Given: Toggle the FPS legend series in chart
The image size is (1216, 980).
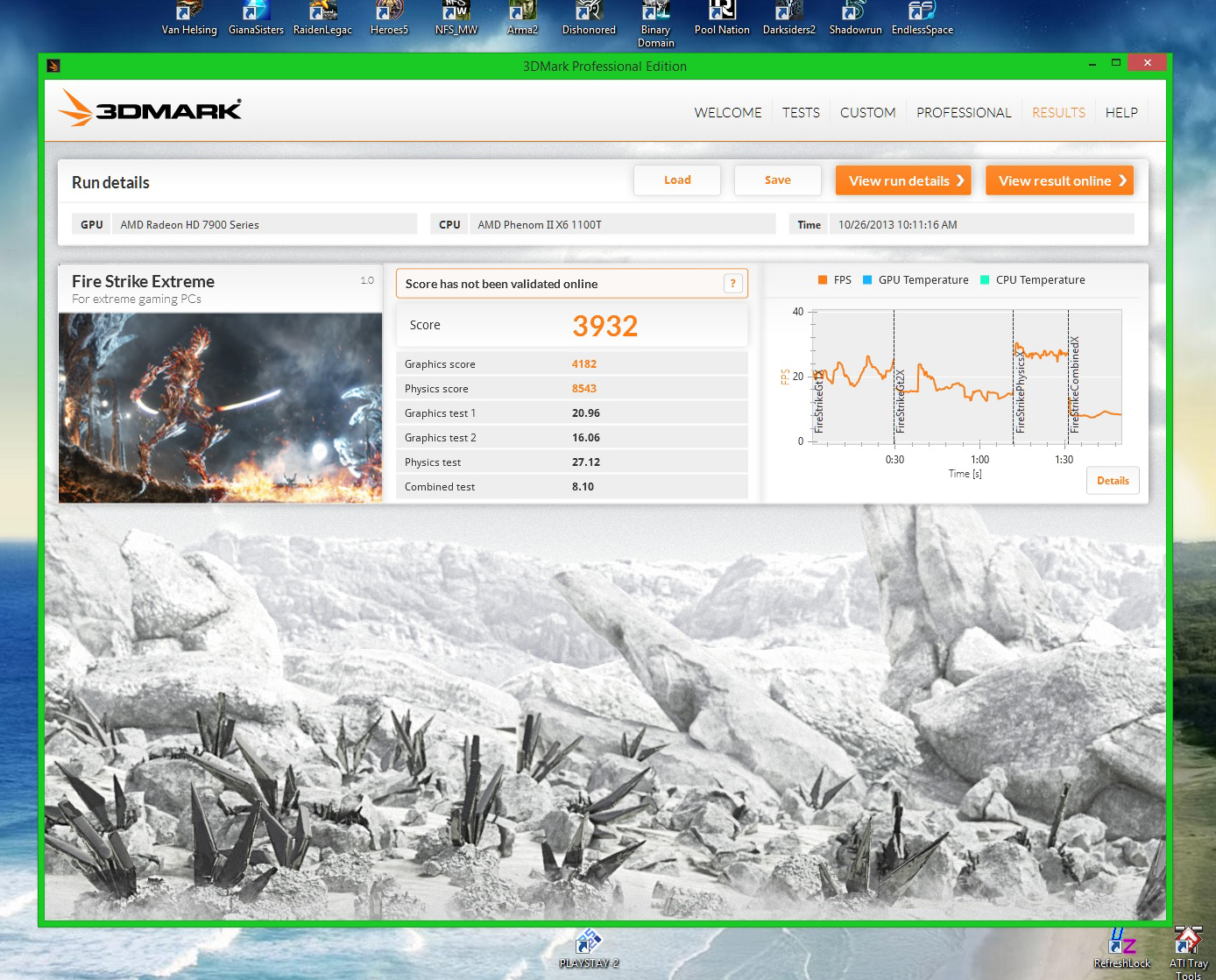Looking at the screenshot, I should (x=834, y=280).
